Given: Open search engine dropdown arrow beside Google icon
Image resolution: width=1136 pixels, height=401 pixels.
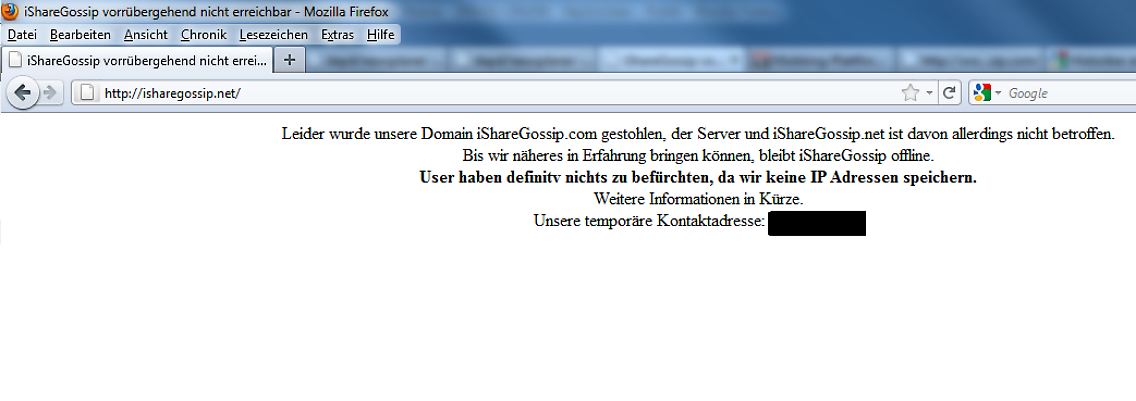Looking at the screenshot, I should [998, 93].
